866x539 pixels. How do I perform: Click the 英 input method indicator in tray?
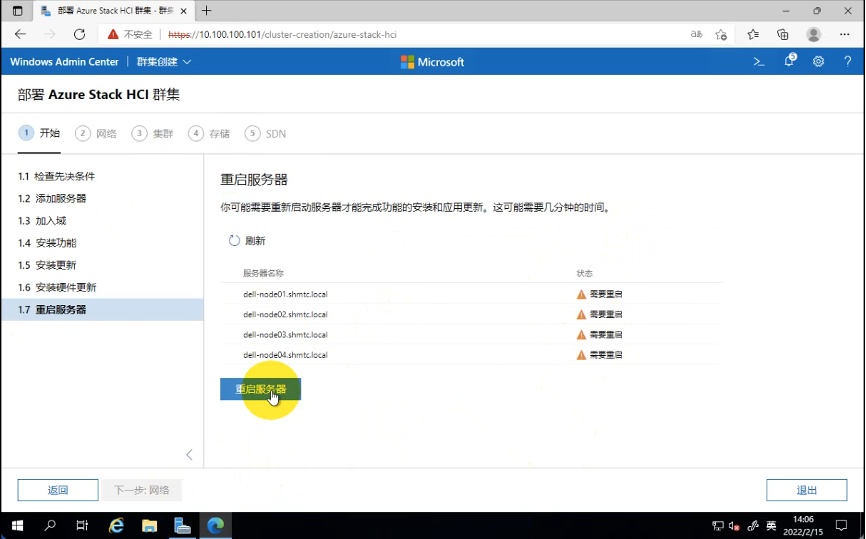tap(771, 526)
